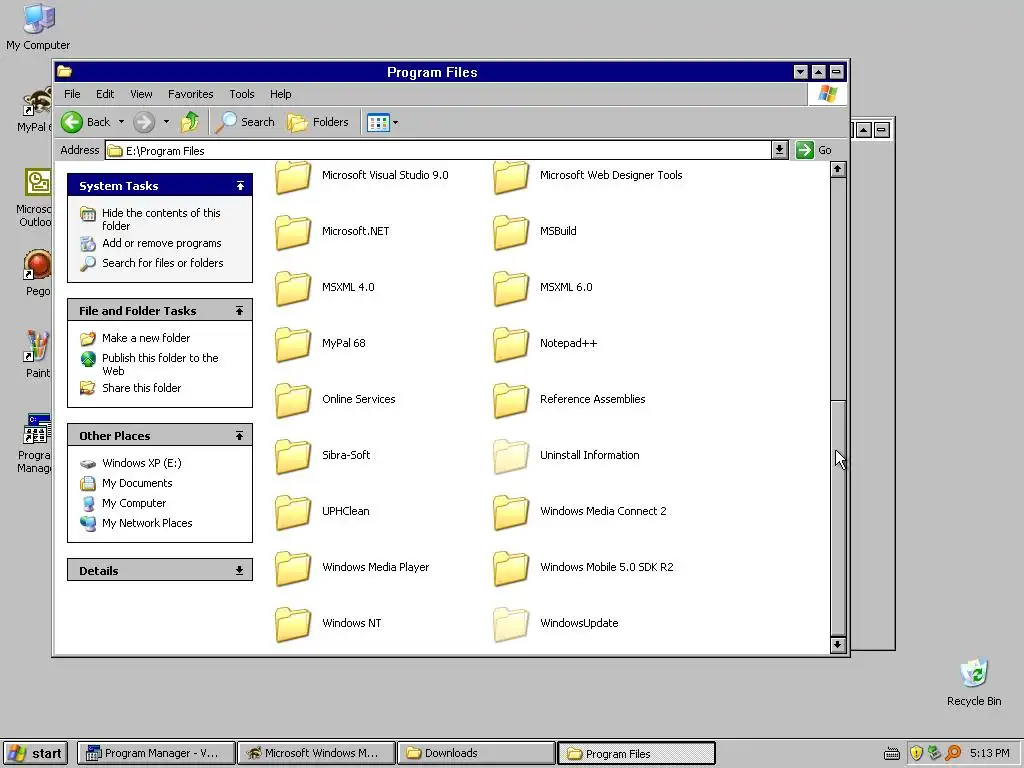This screenshot has width=1024, height=768.
Task: Select the MyPal 68 folder icon
Action: [x=293, y=344]
